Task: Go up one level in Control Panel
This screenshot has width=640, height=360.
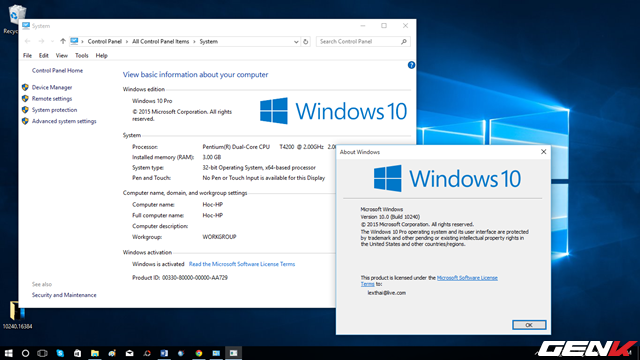Action: point(62,41)
